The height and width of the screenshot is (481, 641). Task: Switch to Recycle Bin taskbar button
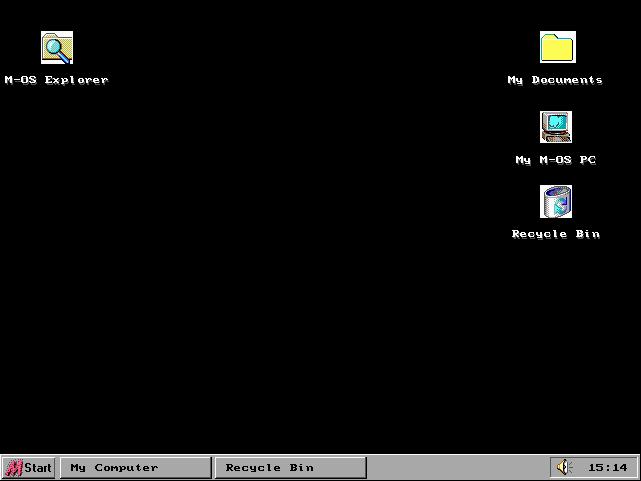tap(291, 468)
